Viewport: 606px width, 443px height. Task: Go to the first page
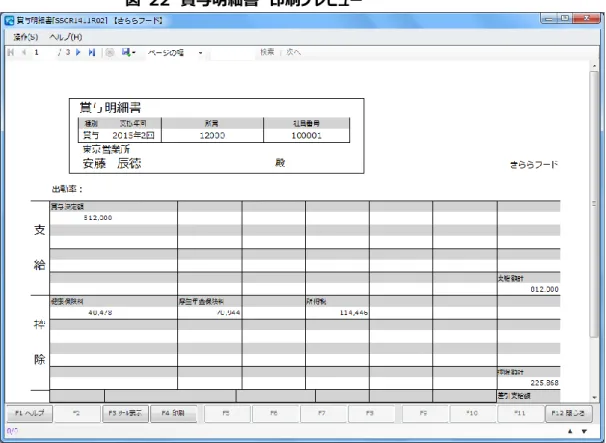click(11, 52)
